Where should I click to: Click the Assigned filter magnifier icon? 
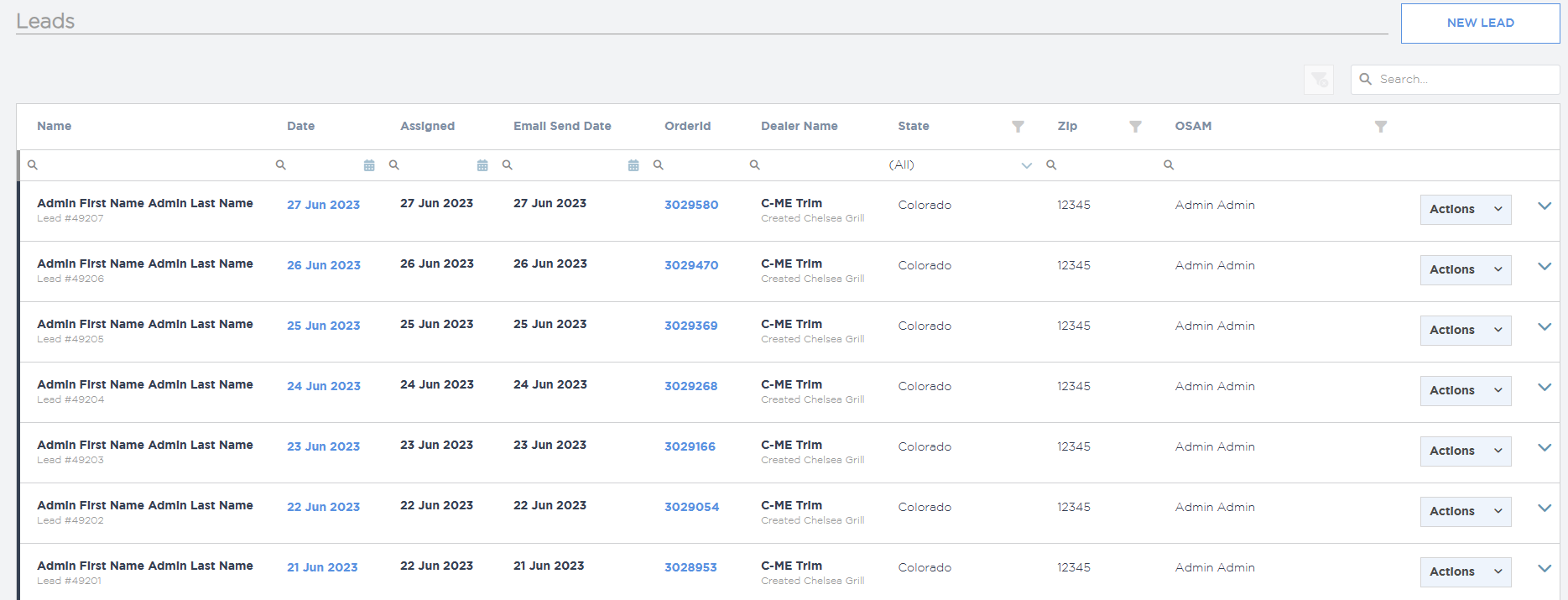(394, 165)
